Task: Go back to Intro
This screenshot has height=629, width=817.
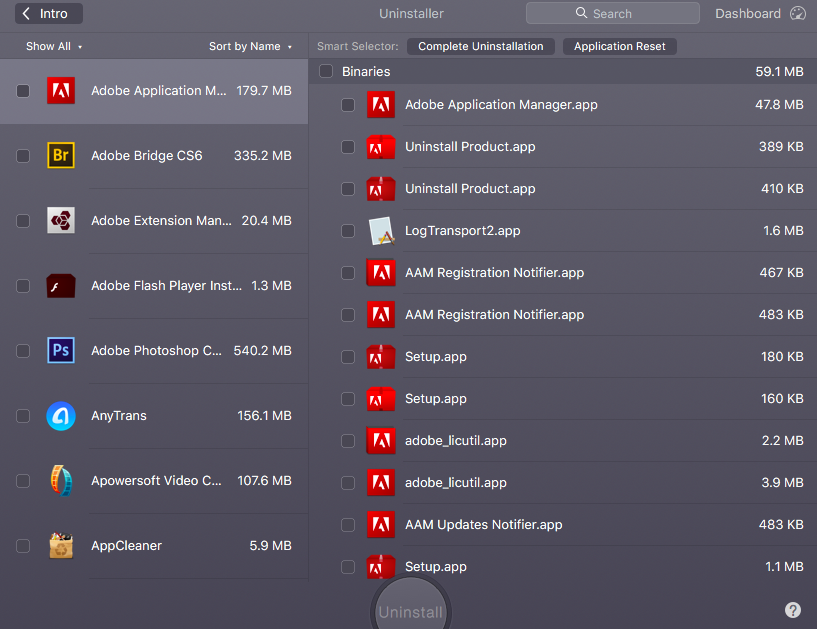Action: pos(49,14)
